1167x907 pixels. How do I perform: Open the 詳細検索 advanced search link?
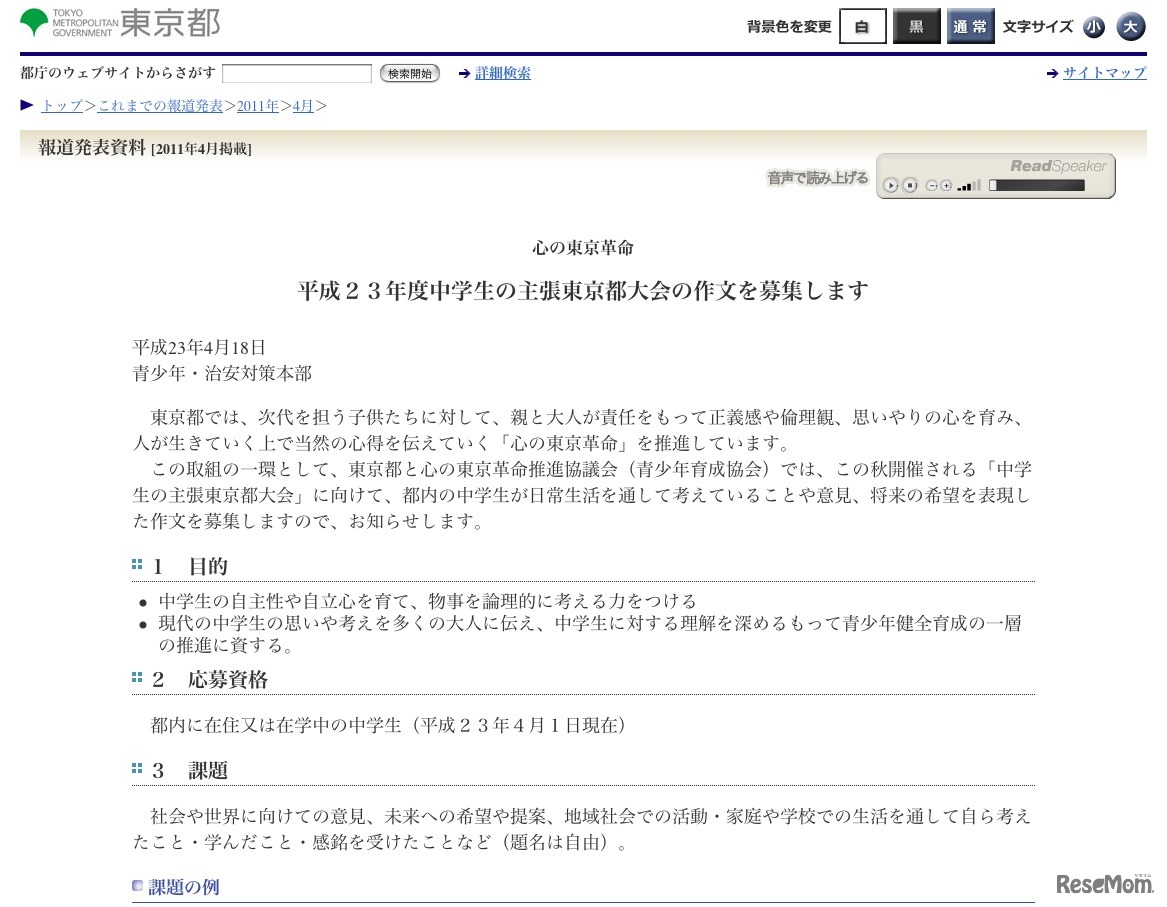click(503, 73)
